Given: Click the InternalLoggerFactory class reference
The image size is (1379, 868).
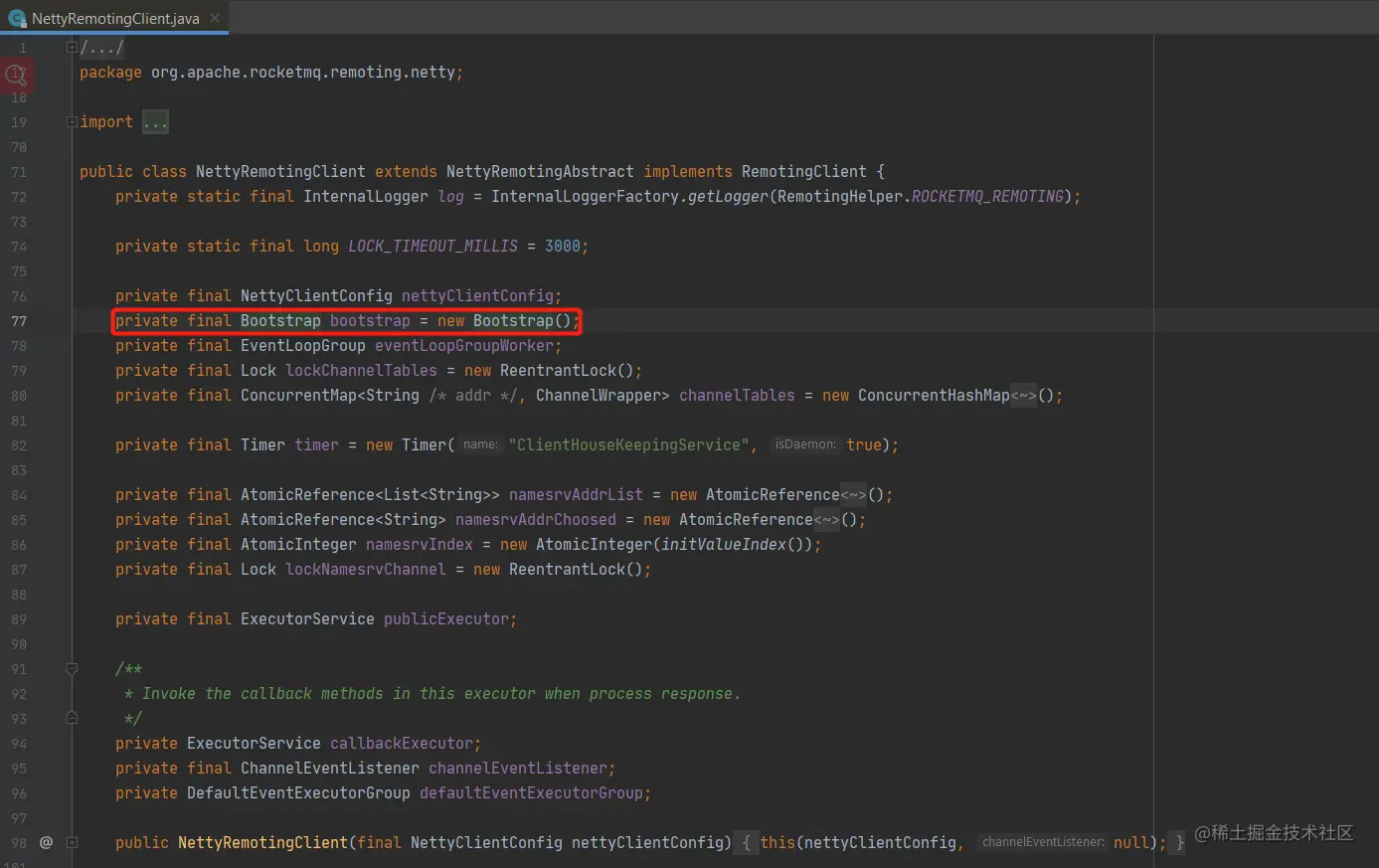Looking at the screenshot, I should 585,197.
